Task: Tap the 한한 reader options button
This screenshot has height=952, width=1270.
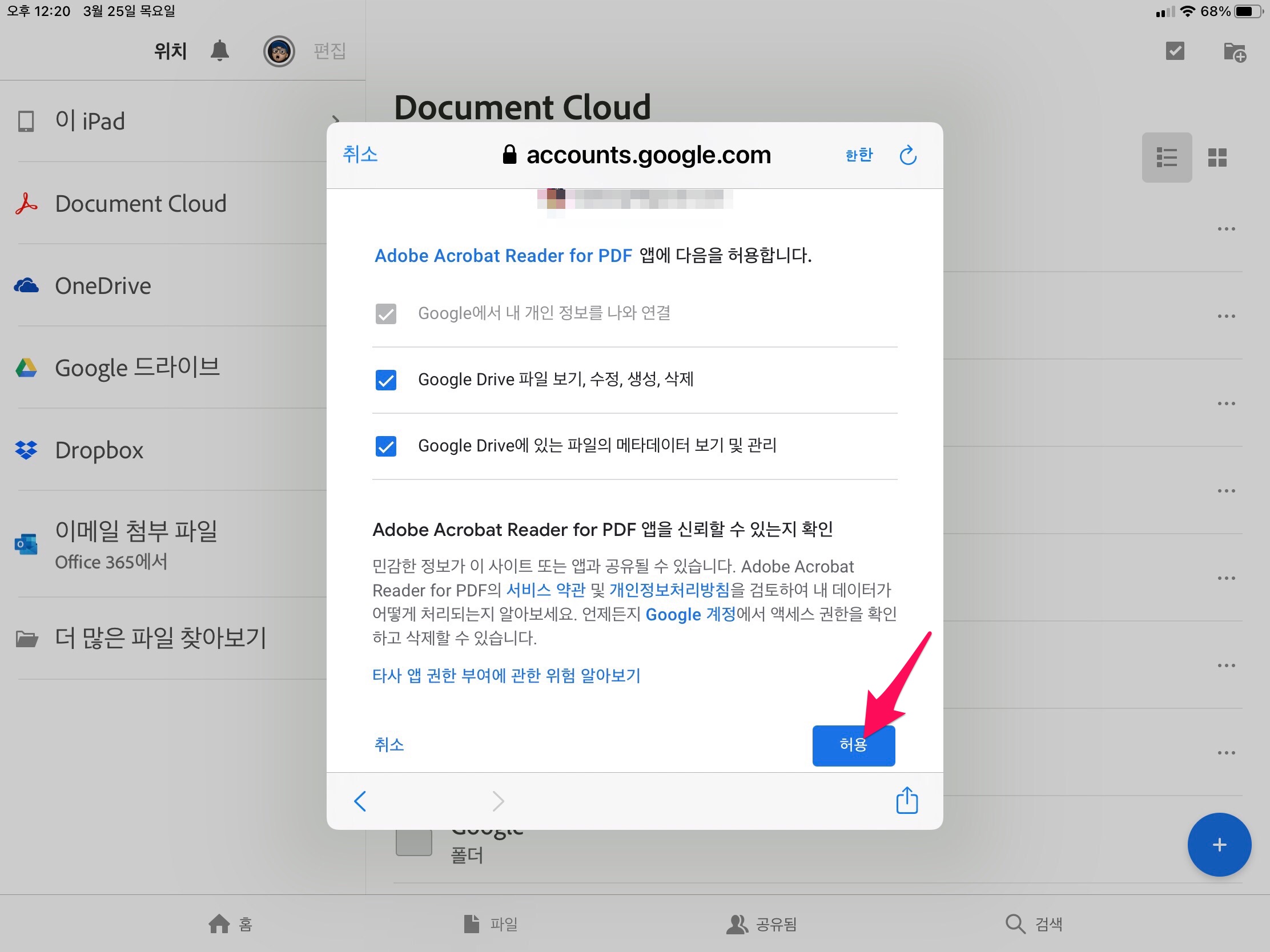Action: tap(859, 155)
